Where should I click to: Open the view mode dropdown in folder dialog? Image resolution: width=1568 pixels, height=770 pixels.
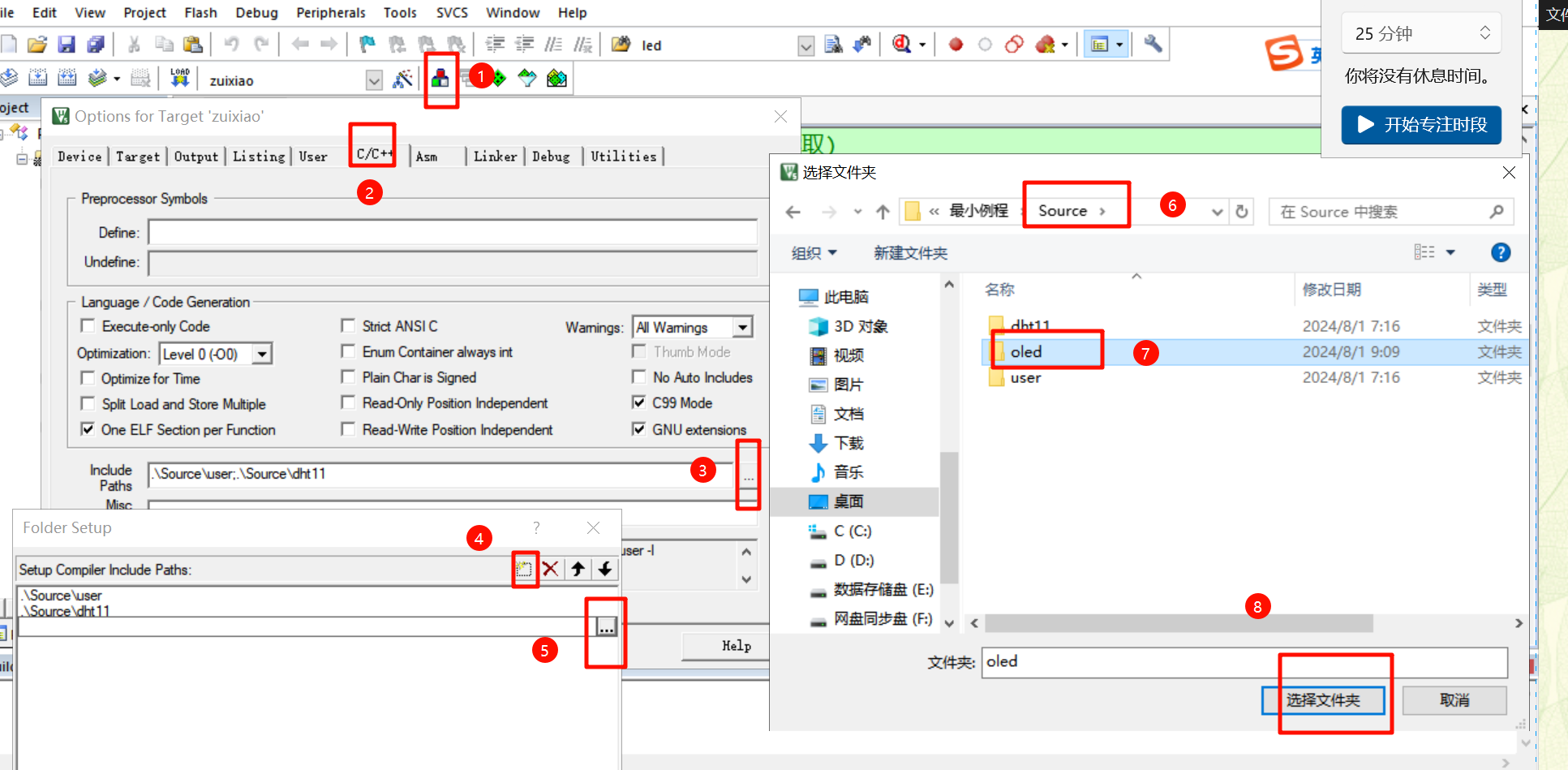click(1451, 252)
